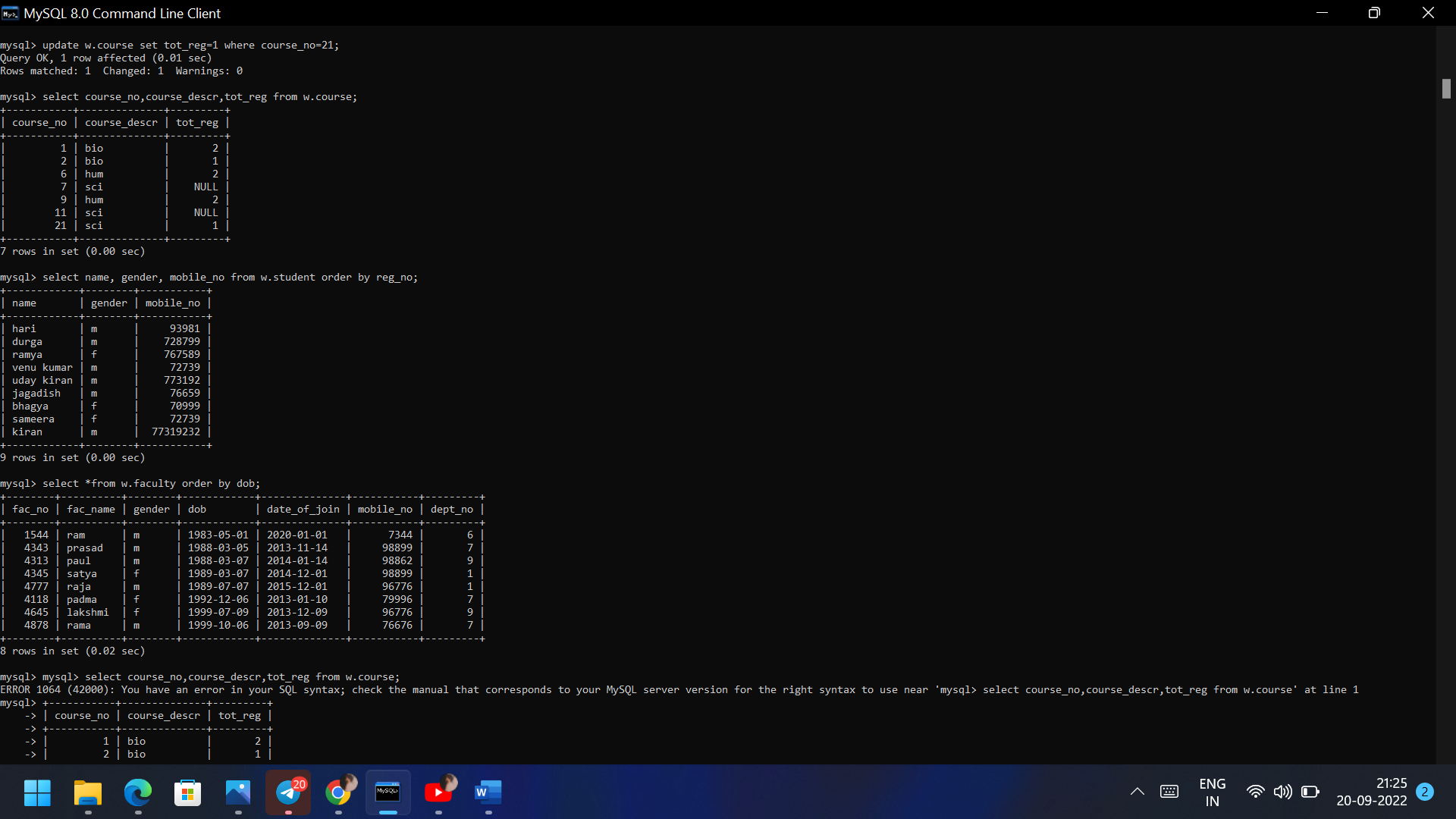Open Microsoft Word from the taskbar
Screen dimensions: 1456x819
click(488, 794)
